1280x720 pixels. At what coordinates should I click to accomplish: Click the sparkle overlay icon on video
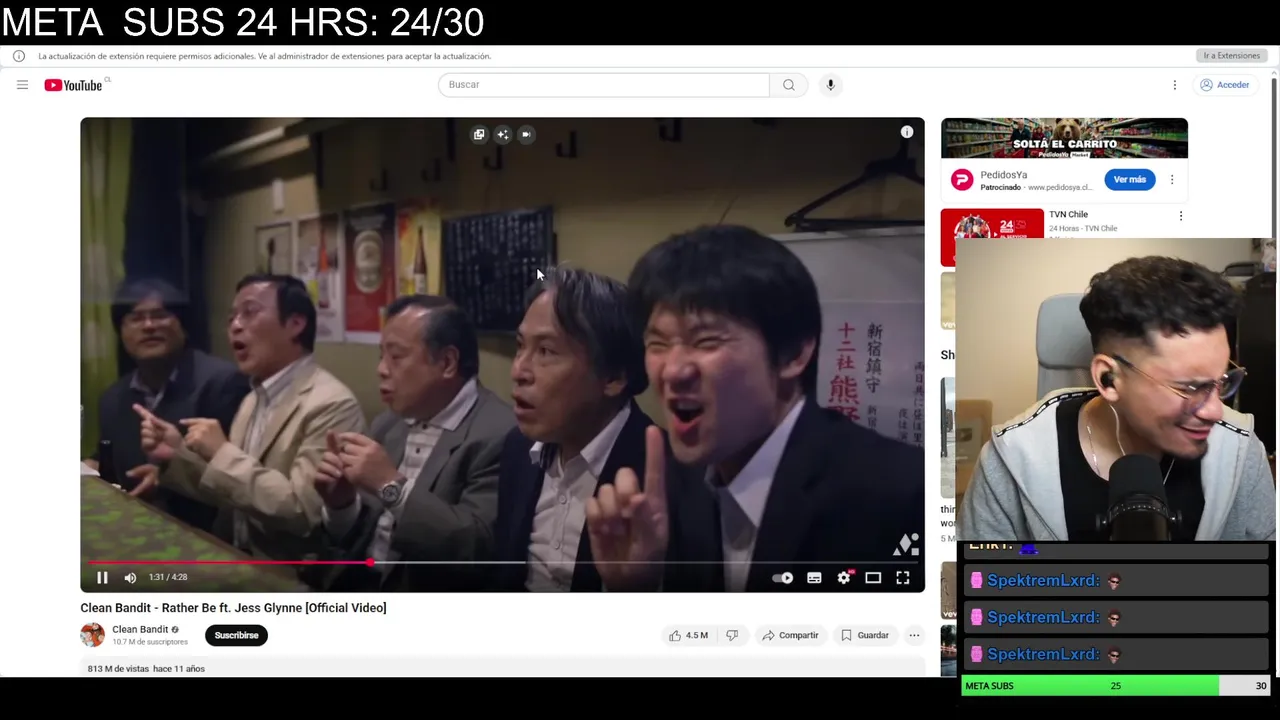pos(502,134)
